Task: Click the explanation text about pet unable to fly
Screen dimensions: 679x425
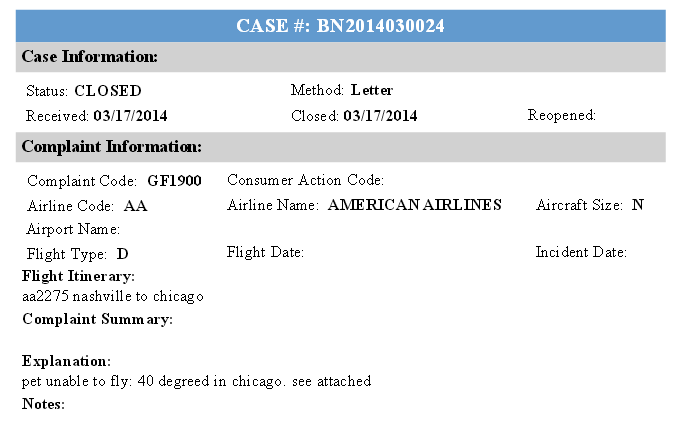Action: 197,381
